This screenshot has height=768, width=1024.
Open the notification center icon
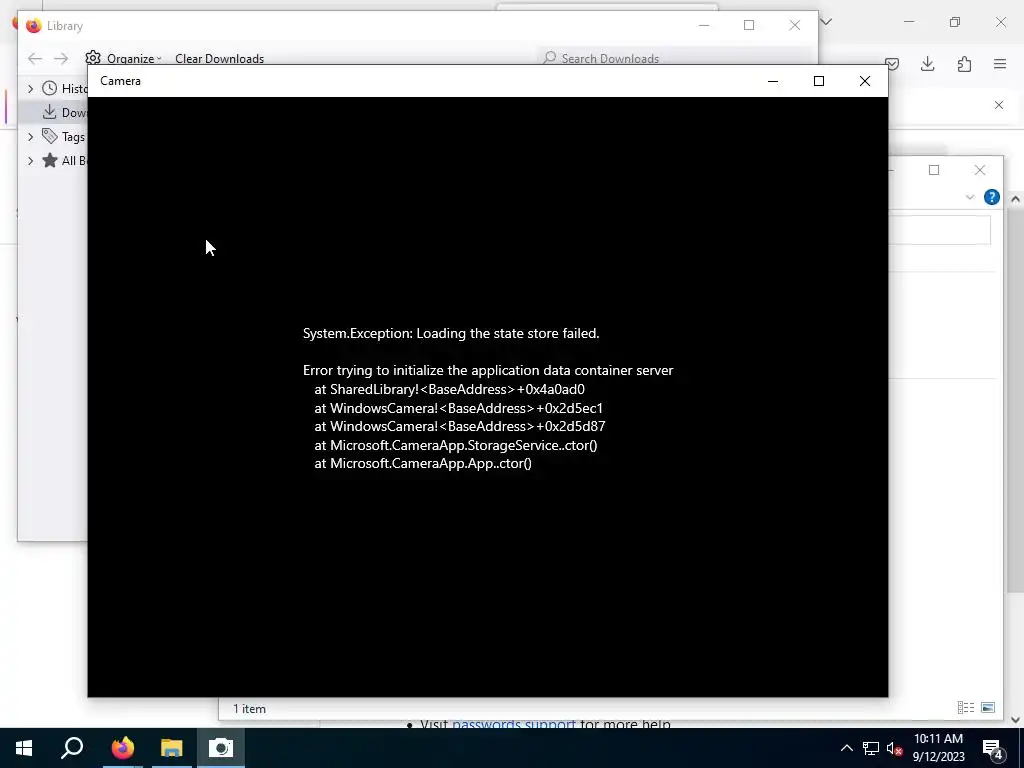pyautogui.click(x=993, y=749)
